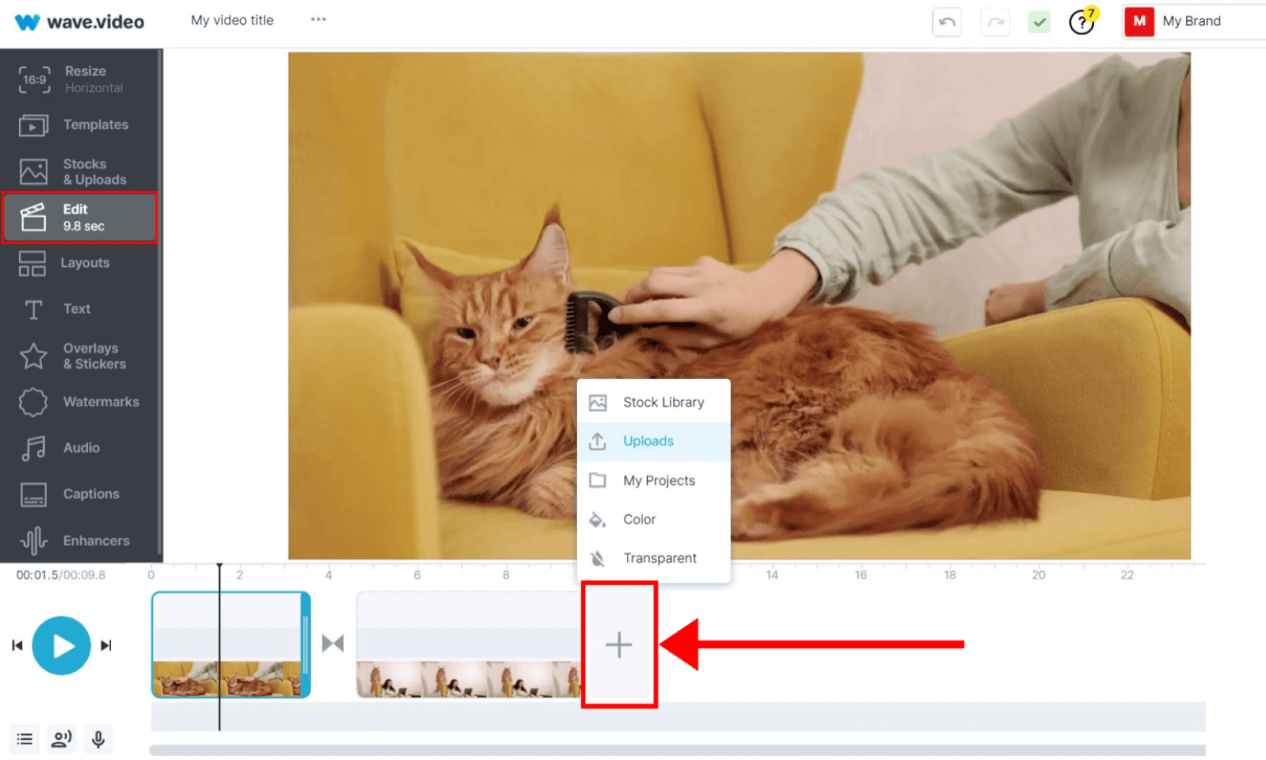Expand the My Brand dropdown
Viewport: 1266px width, 760px height.
click(1192, 21)
